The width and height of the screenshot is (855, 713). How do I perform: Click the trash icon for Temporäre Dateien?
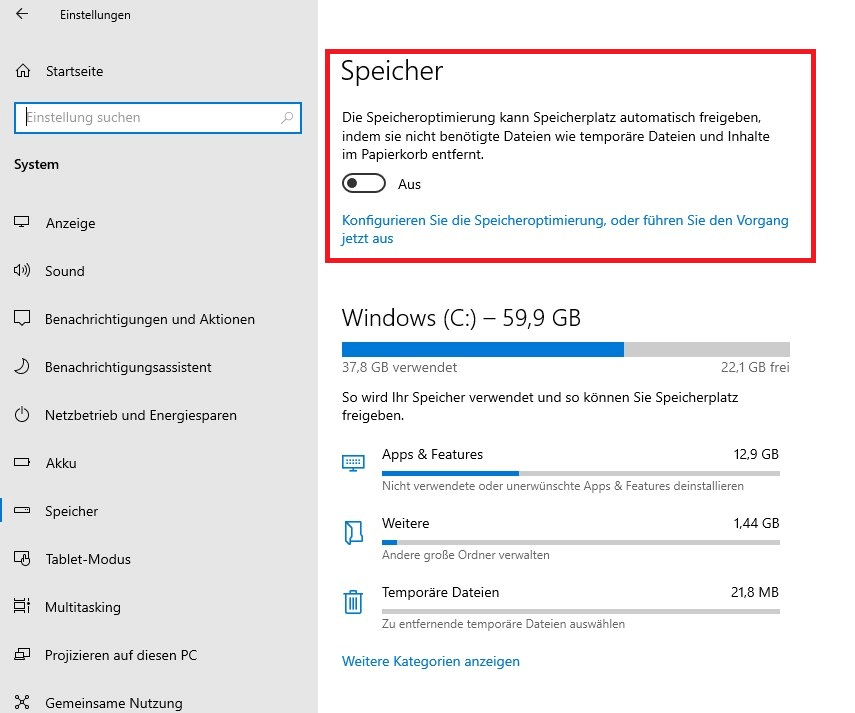(353, 602)
